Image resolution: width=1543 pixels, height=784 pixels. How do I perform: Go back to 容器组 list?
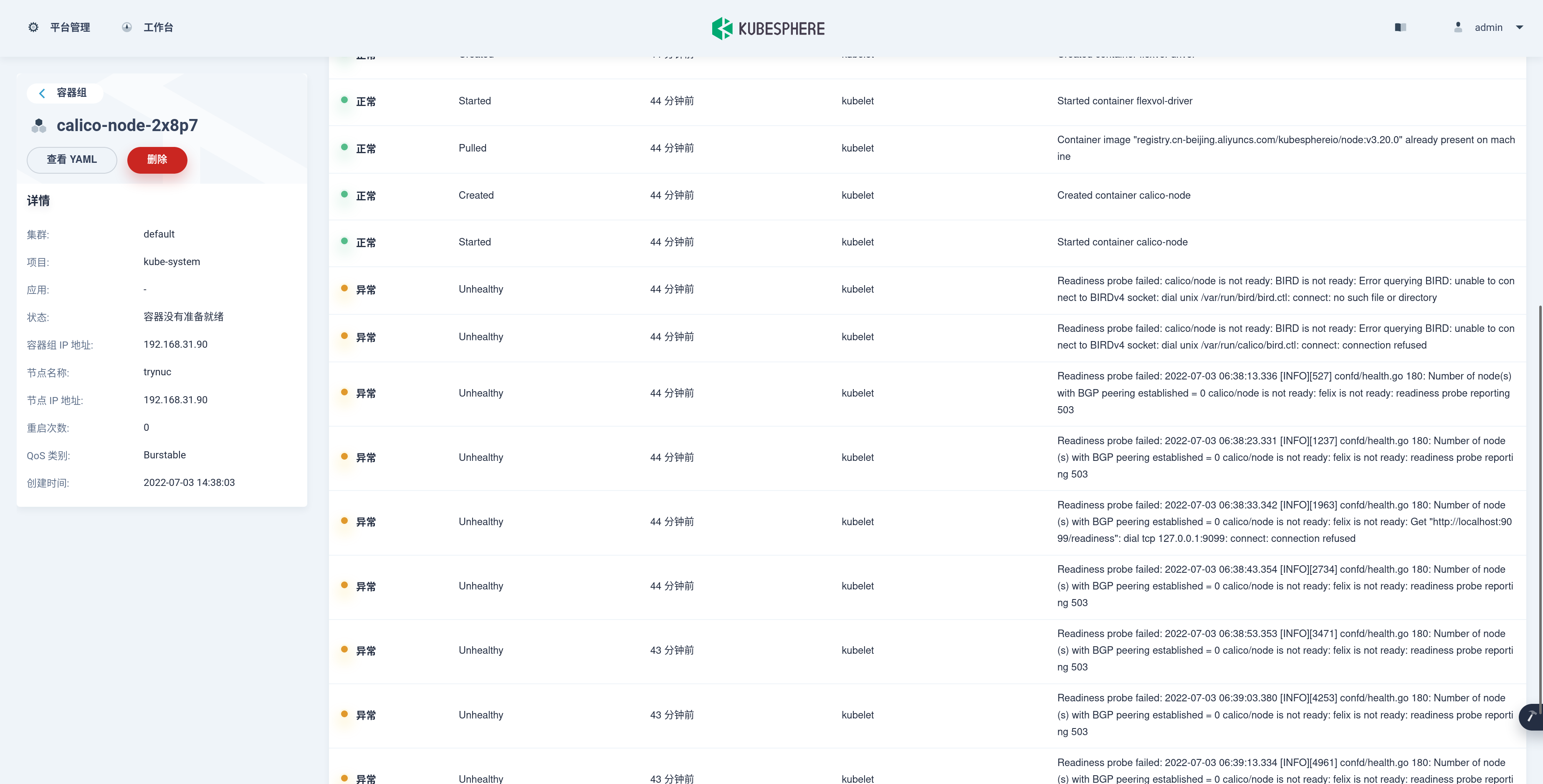tap(71, 93)
